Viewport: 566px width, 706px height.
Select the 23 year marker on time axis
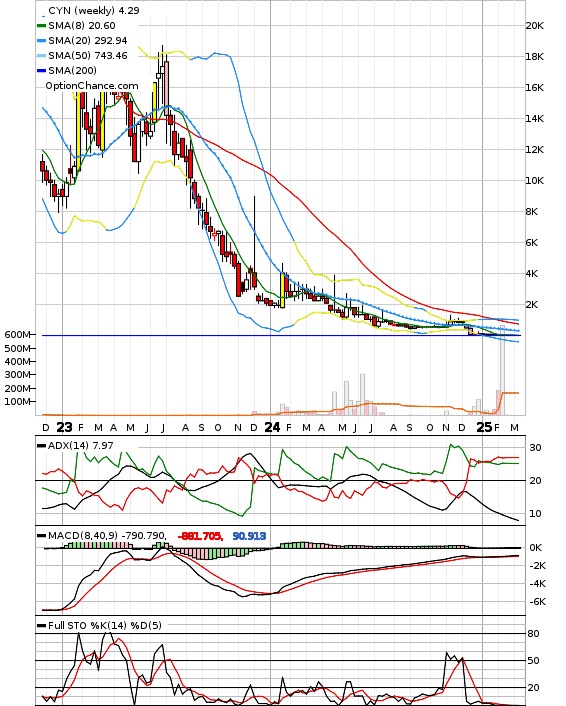pyautogui.click(x=64, y=427)
